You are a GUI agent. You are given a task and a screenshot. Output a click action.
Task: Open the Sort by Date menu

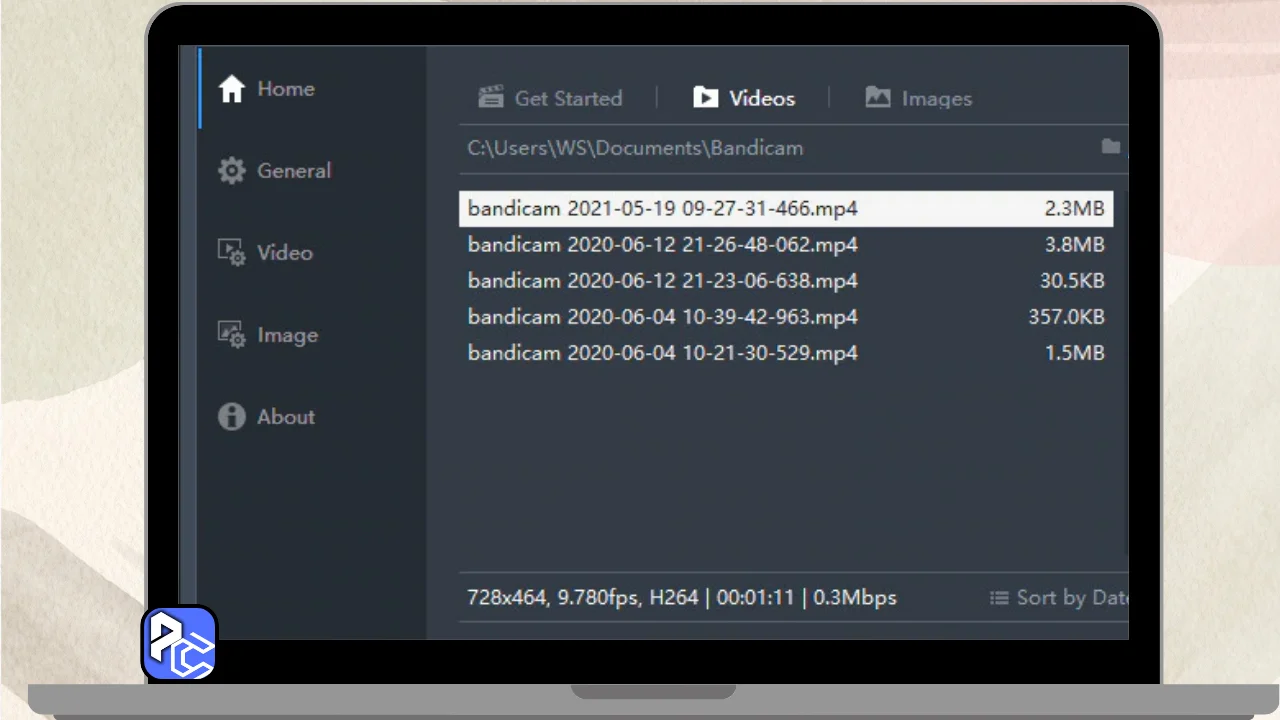(1060, 598)
